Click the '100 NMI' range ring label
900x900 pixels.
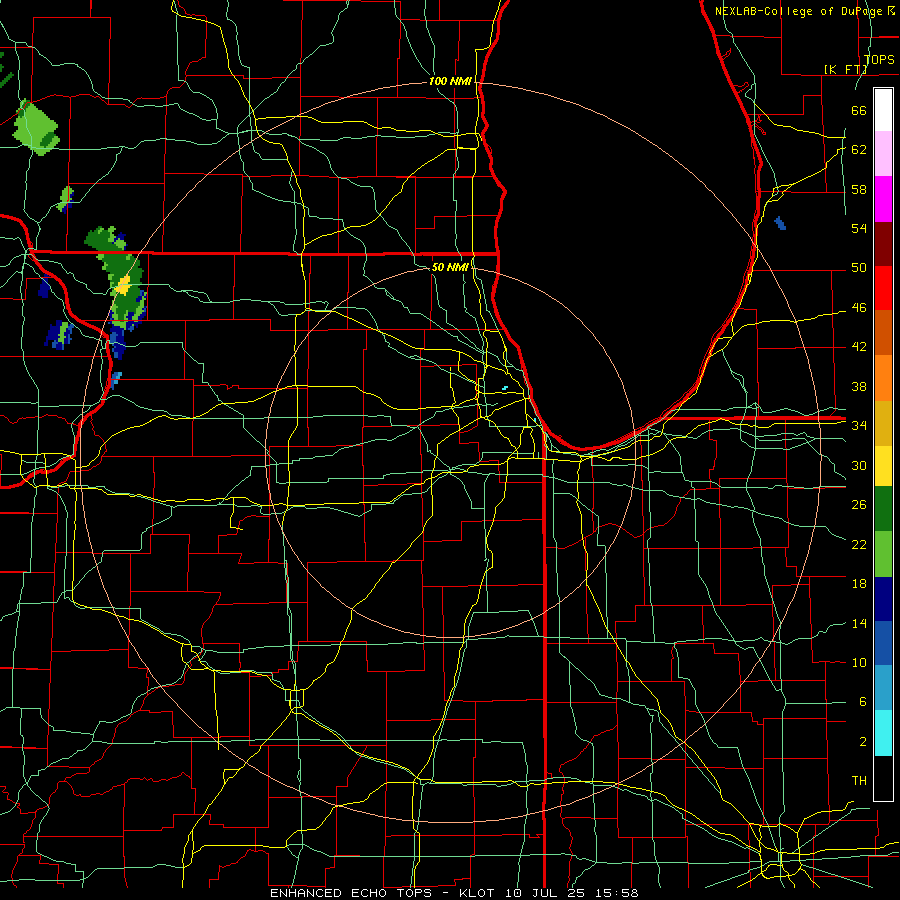(x=450, y=81)
